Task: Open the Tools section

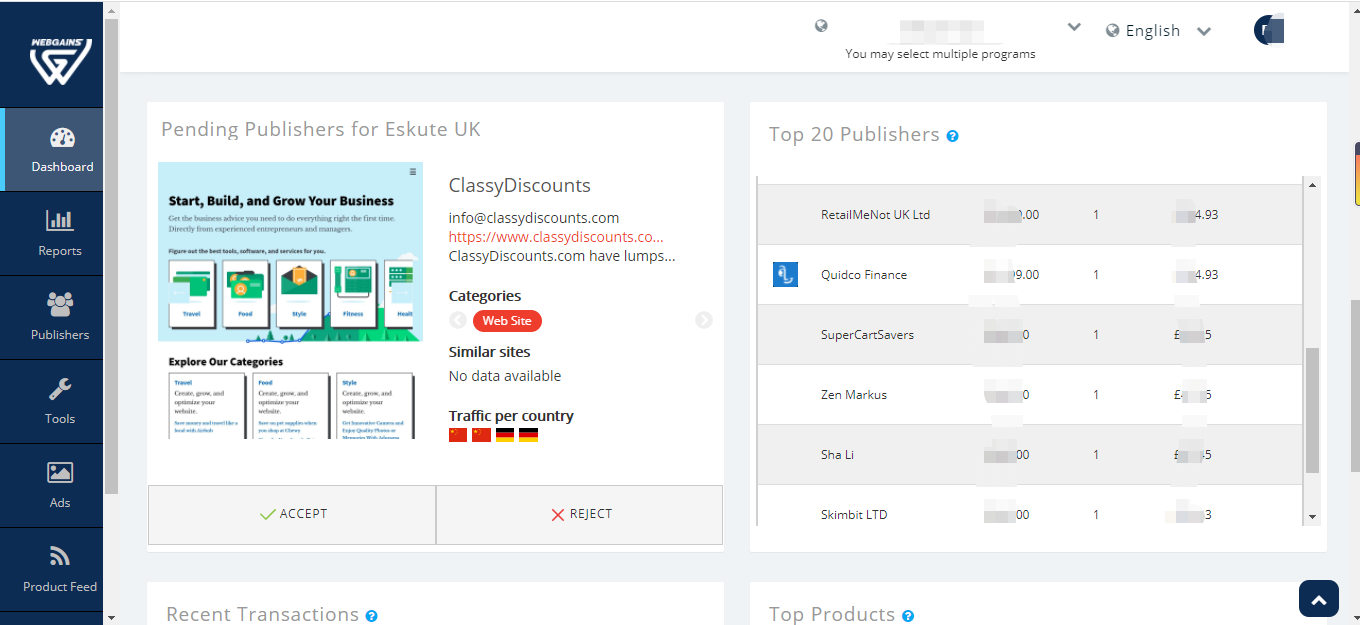Action: 52,402
